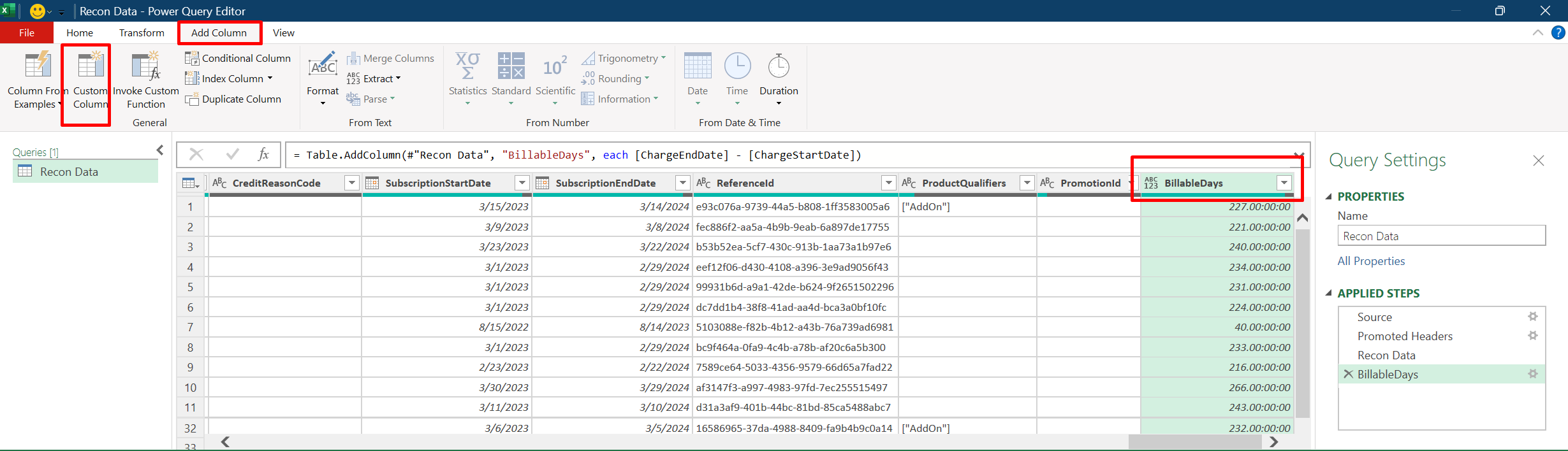The height and width of the screenshot is (451, 1568).
Task: Click the horizontal scrollbar left arrow
Action: pyautogui.click(x=225, y=441)
